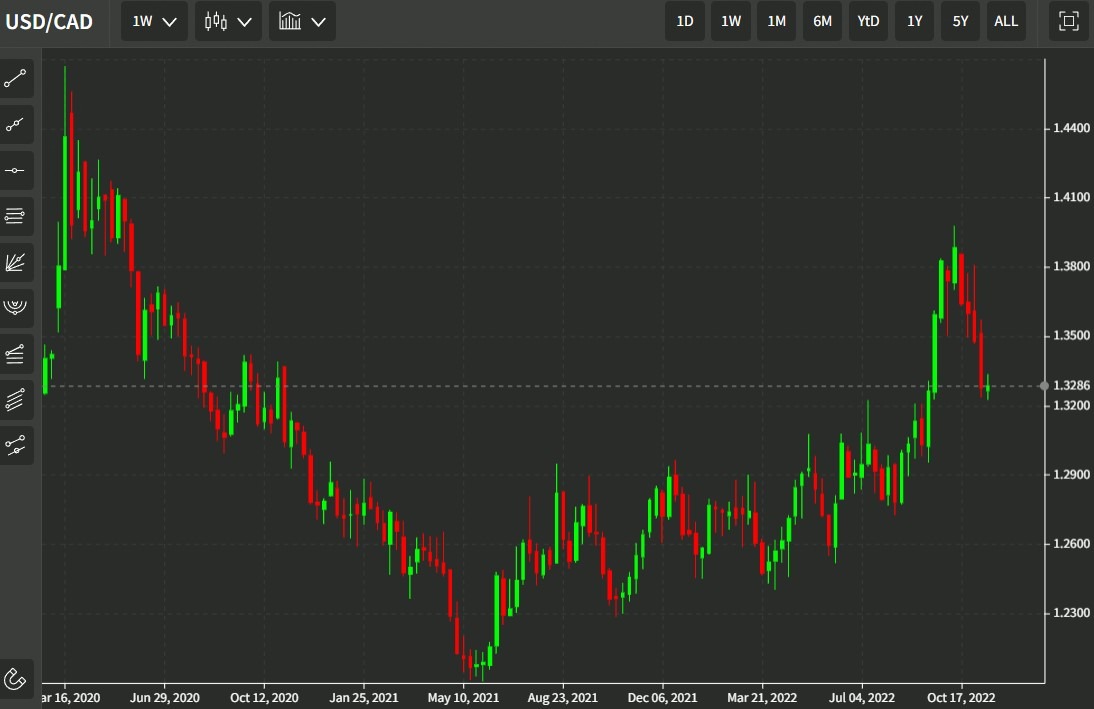Select the parallel horizontal lines tool
Image resolution: width=1094 pixels, height=709 pixels.
coord(15,216)
